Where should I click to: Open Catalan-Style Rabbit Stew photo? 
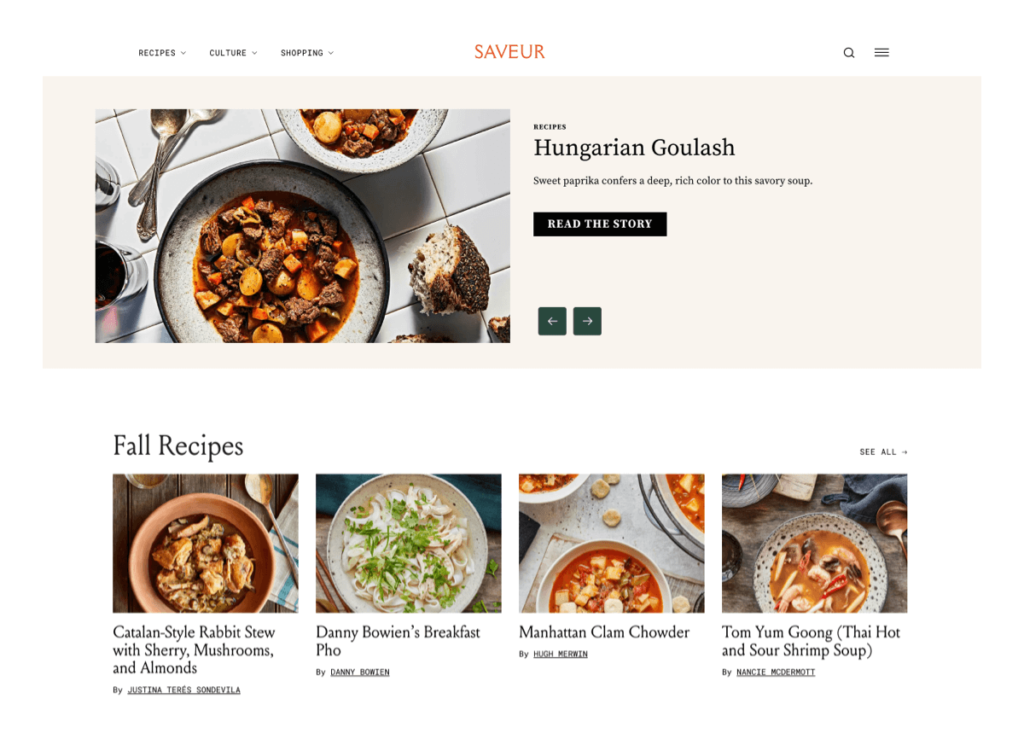click(206, 543)
